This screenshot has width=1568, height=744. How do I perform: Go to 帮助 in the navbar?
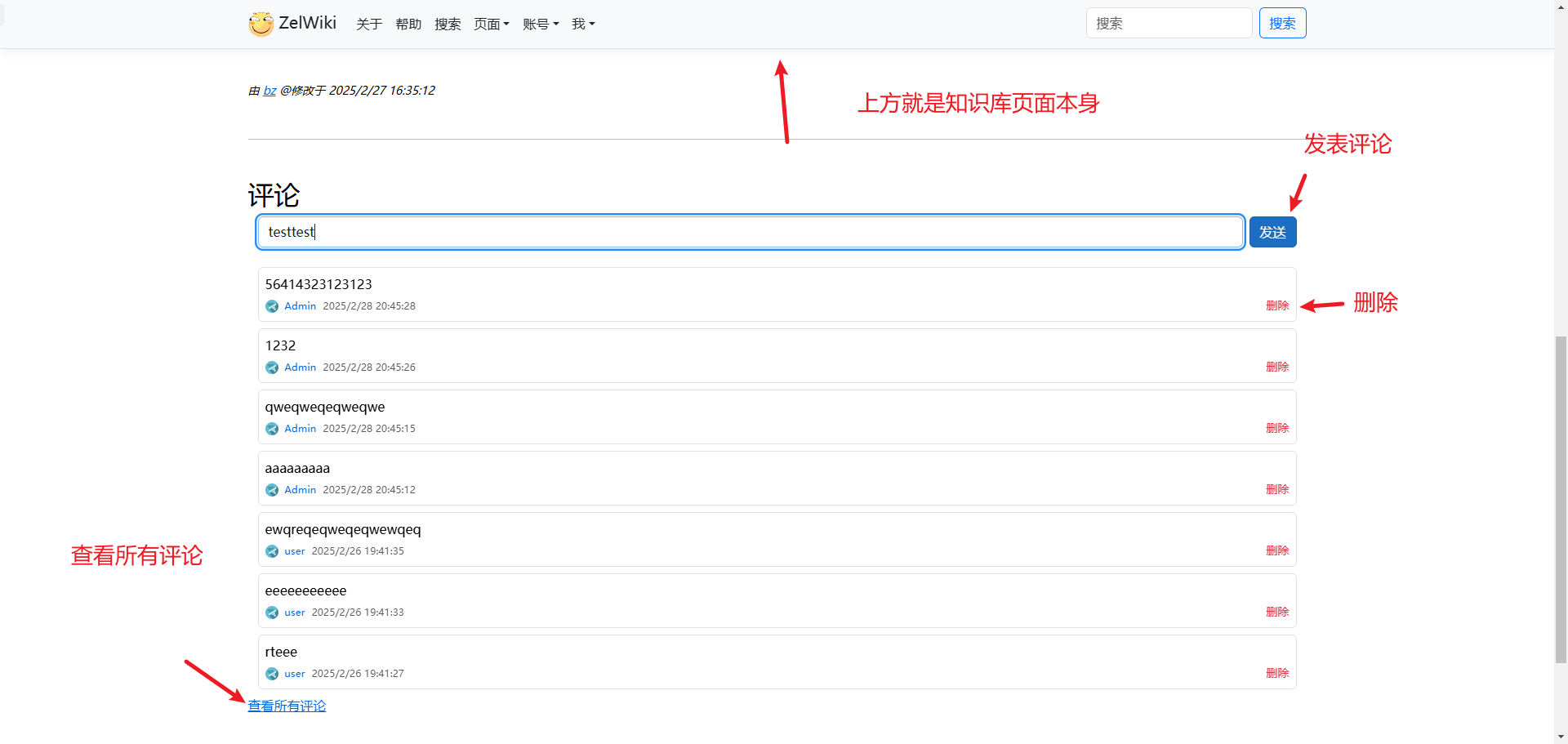tap(408, 25)
